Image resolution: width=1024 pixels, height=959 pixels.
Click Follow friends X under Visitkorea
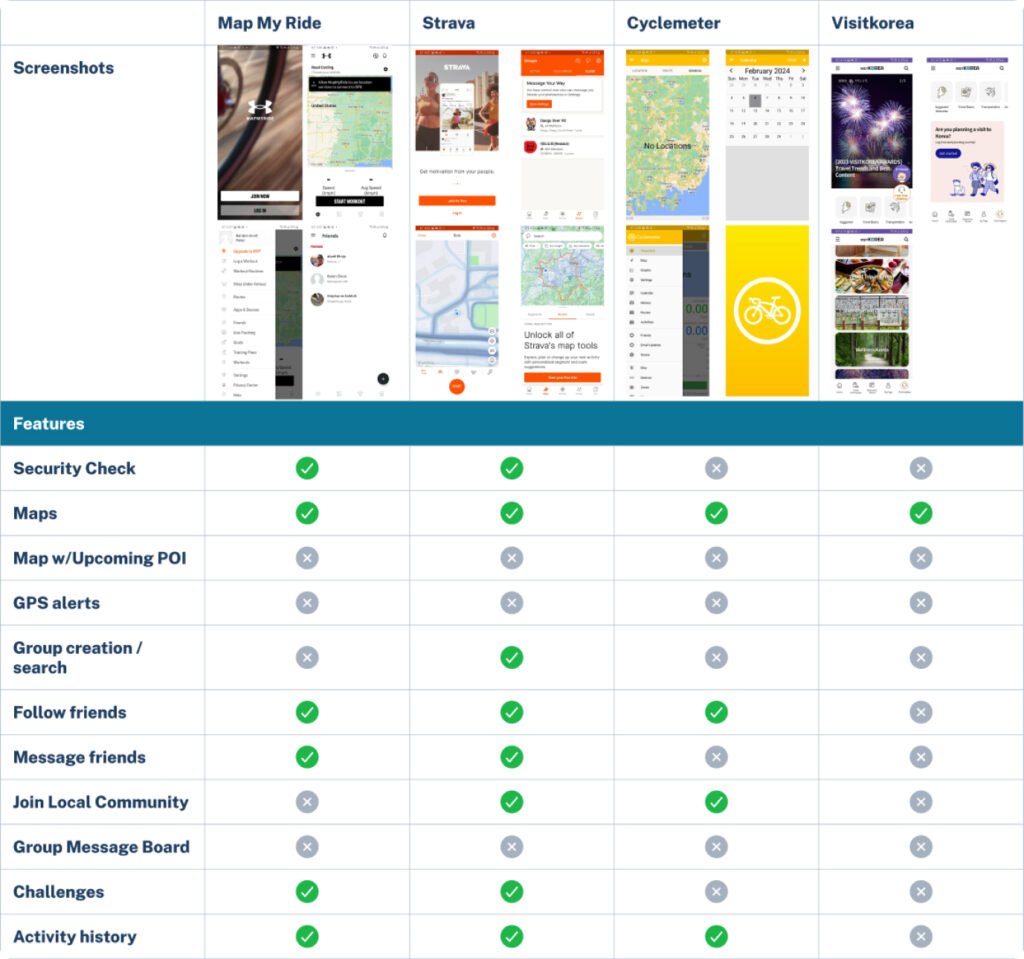921,712
